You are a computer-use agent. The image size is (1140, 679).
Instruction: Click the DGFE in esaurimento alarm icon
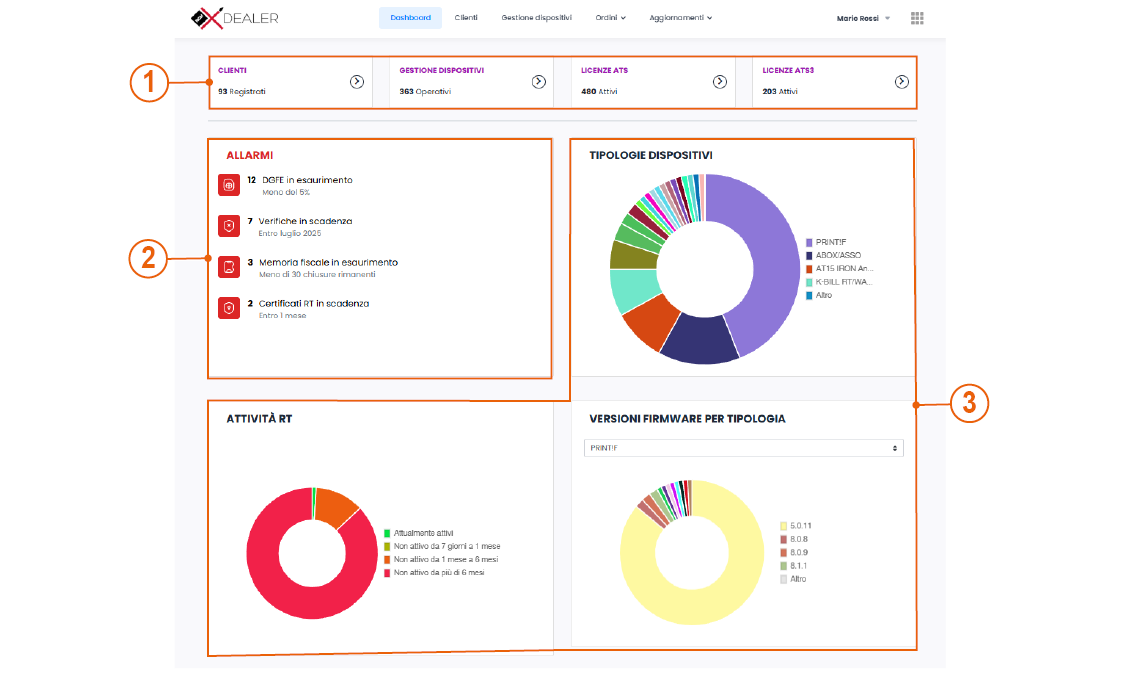(x=228, y=185)
